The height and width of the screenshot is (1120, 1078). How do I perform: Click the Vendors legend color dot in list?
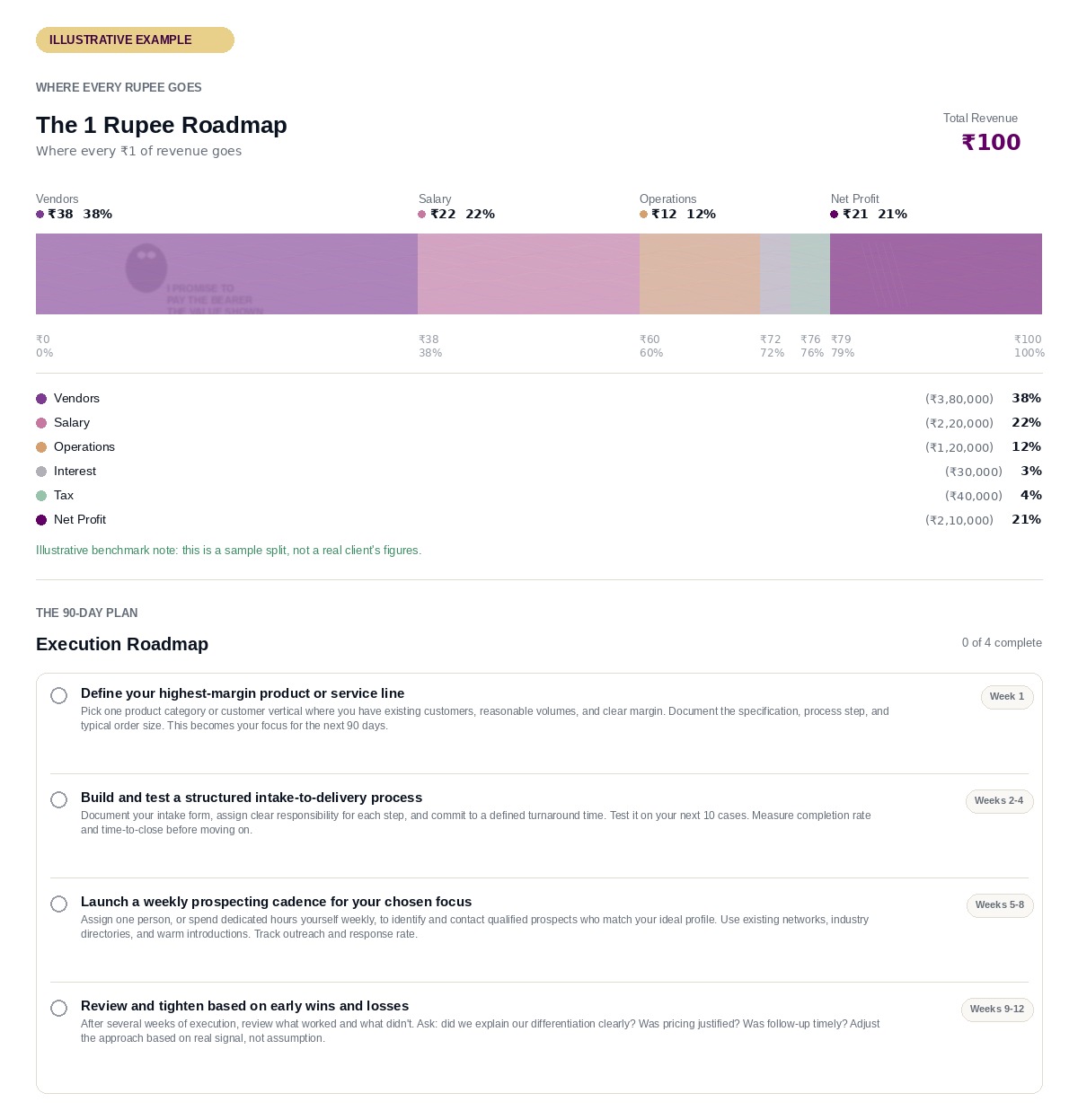tap(41, 399)
